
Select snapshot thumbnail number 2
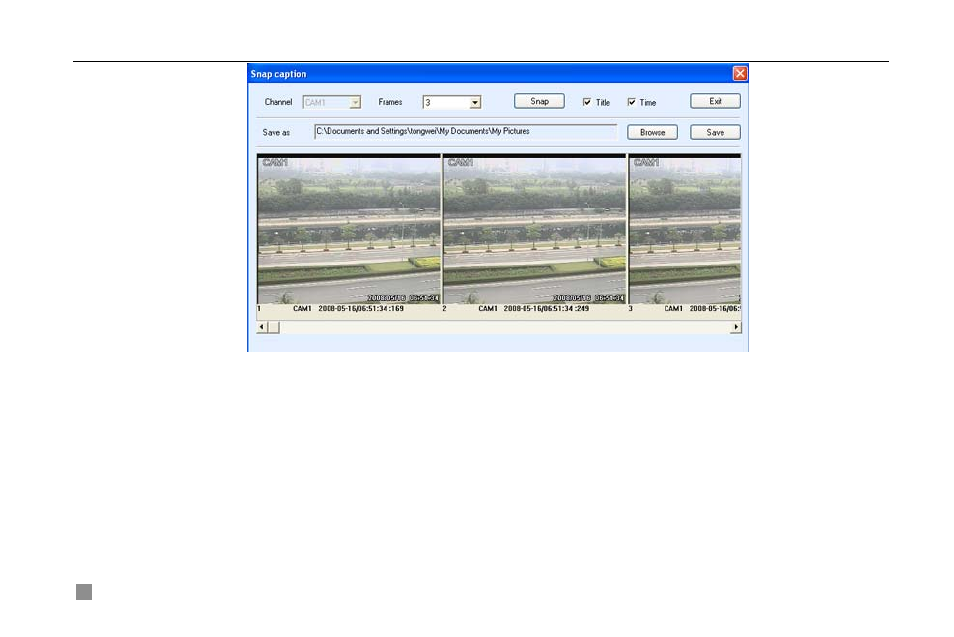coord(534,229)
